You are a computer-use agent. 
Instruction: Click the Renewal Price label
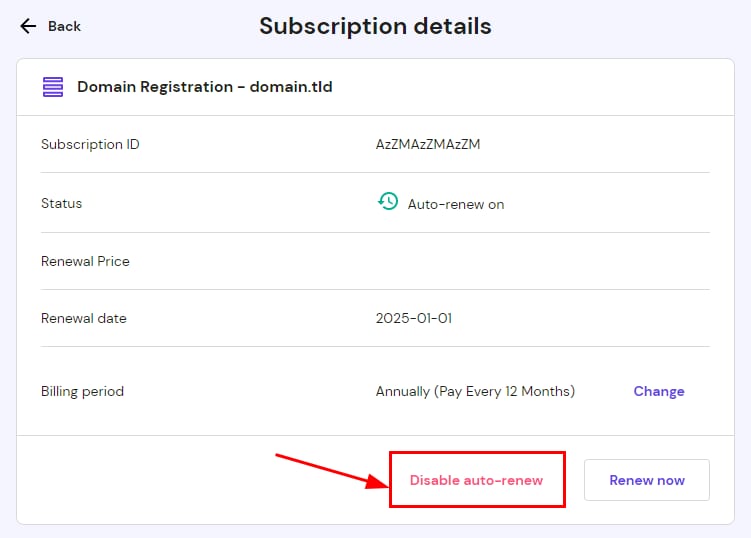[x=85, y=261]
